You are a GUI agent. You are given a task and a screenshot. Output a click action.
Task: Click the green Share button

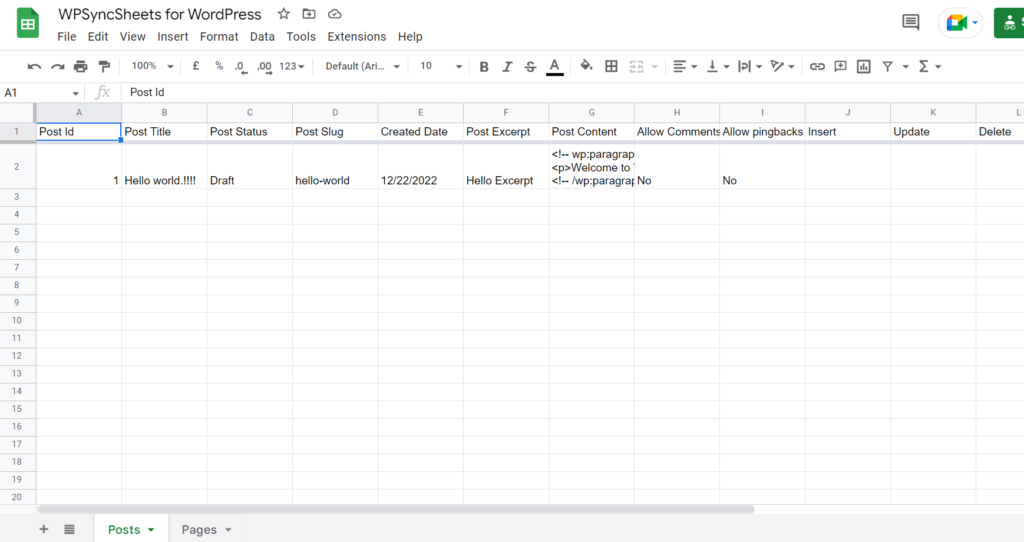[1009, 23]
